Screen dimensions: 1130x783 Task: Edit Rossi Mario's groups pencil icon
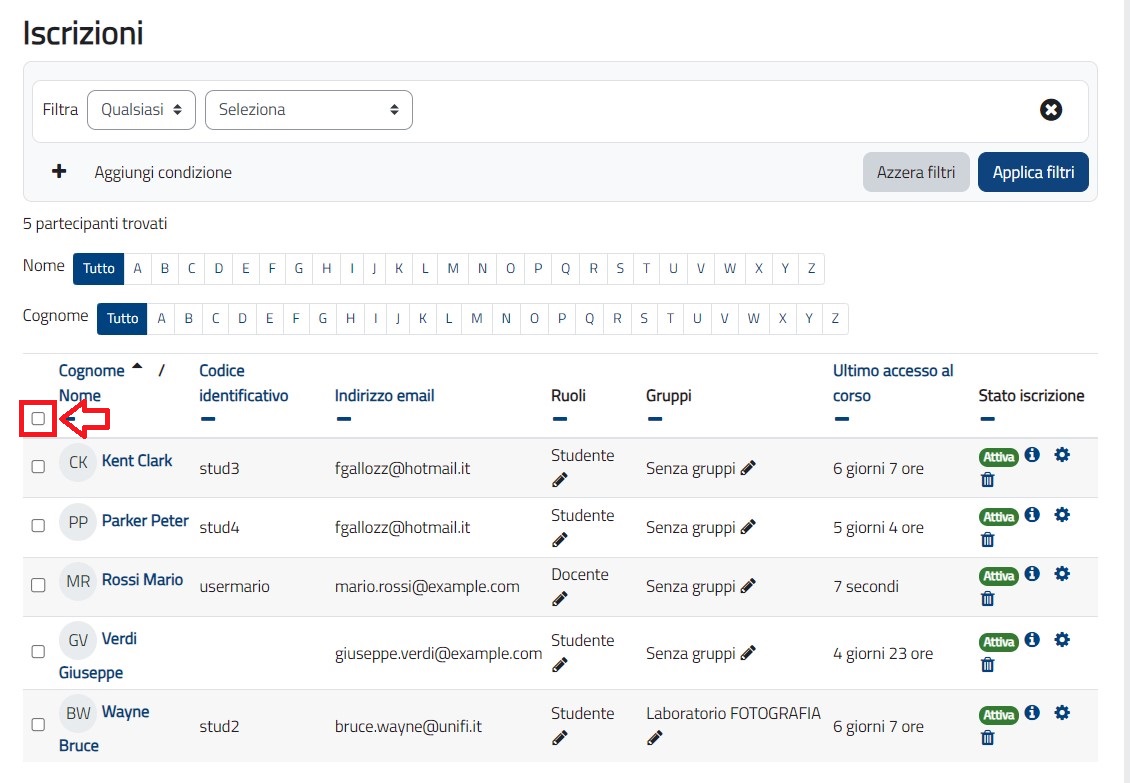(x=748, y=586)
